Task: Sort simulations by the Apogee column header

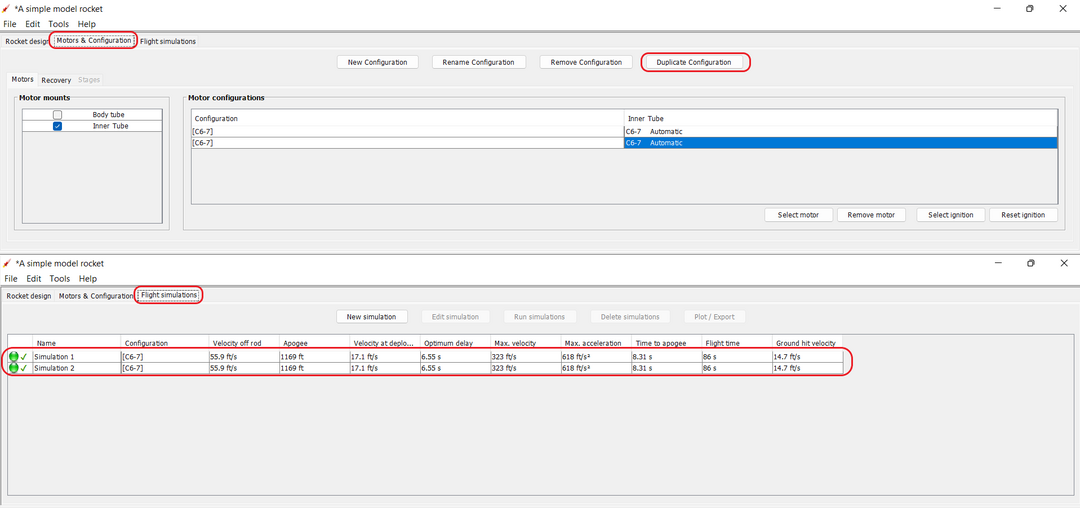Action: coord(294,343)
